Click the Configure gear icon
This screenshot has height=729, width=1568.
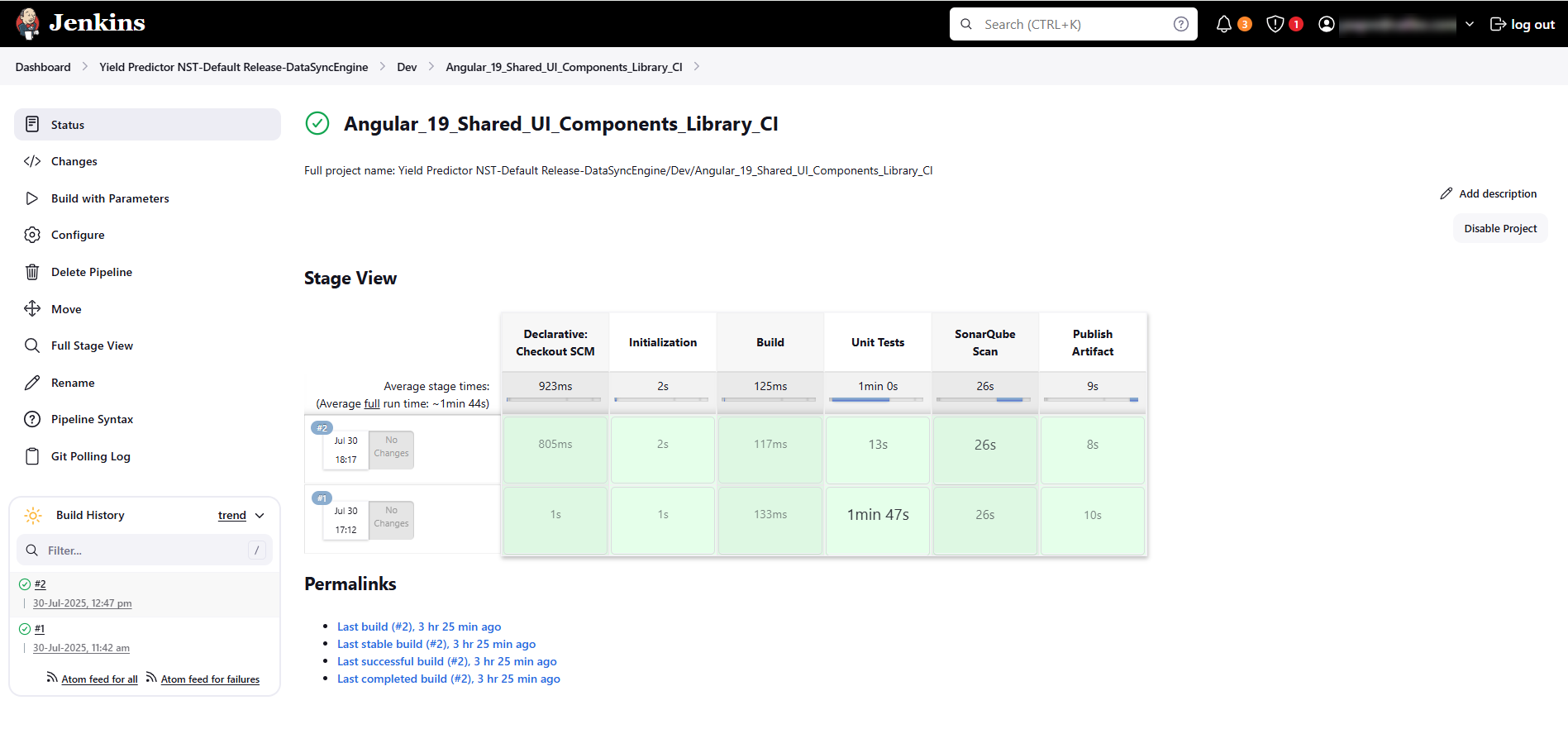[x=32, y=235]
